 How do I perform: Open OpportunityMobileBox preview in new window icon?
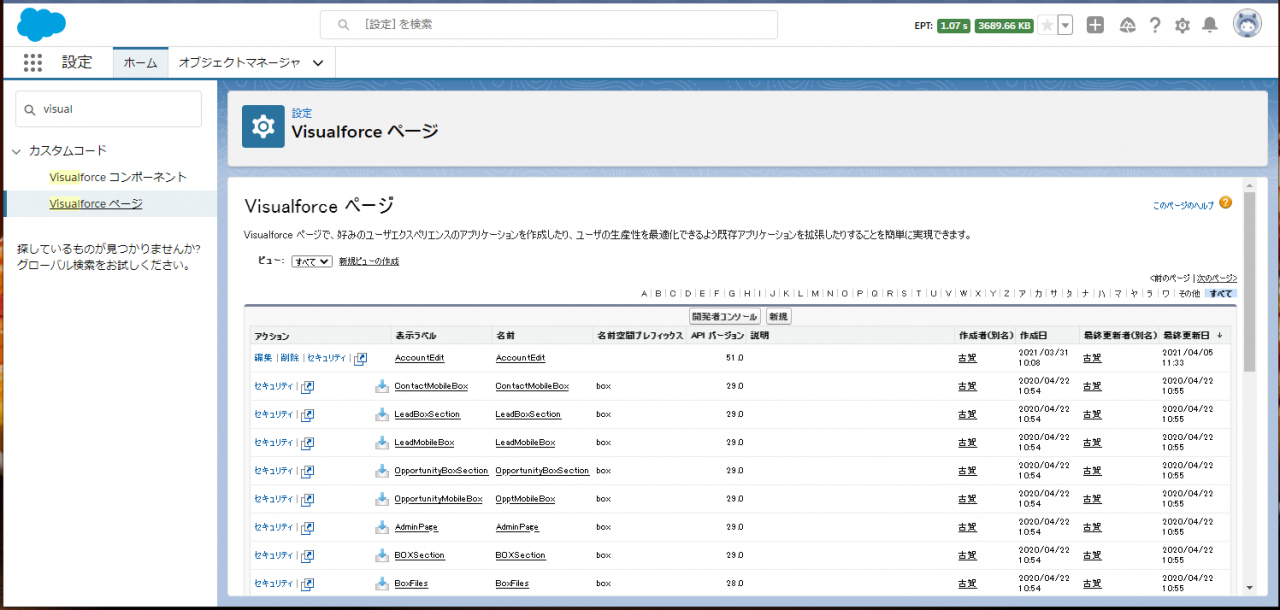click(307, 499)
